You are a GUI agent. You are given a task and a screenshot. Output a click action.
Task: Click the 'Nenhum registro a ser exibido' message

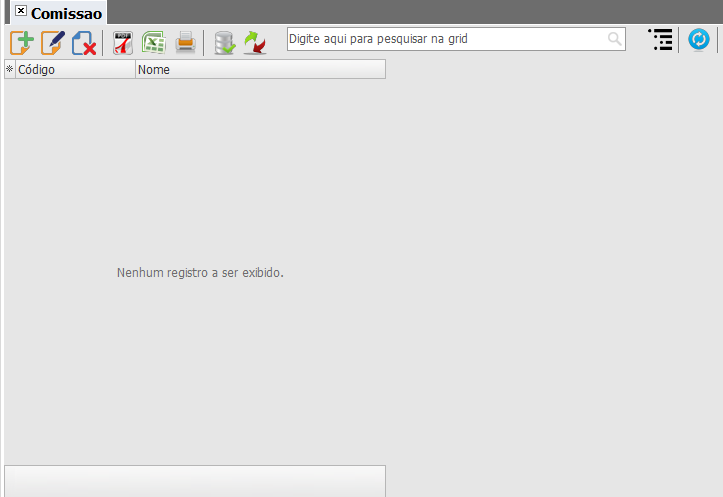(x=200, y=272)
